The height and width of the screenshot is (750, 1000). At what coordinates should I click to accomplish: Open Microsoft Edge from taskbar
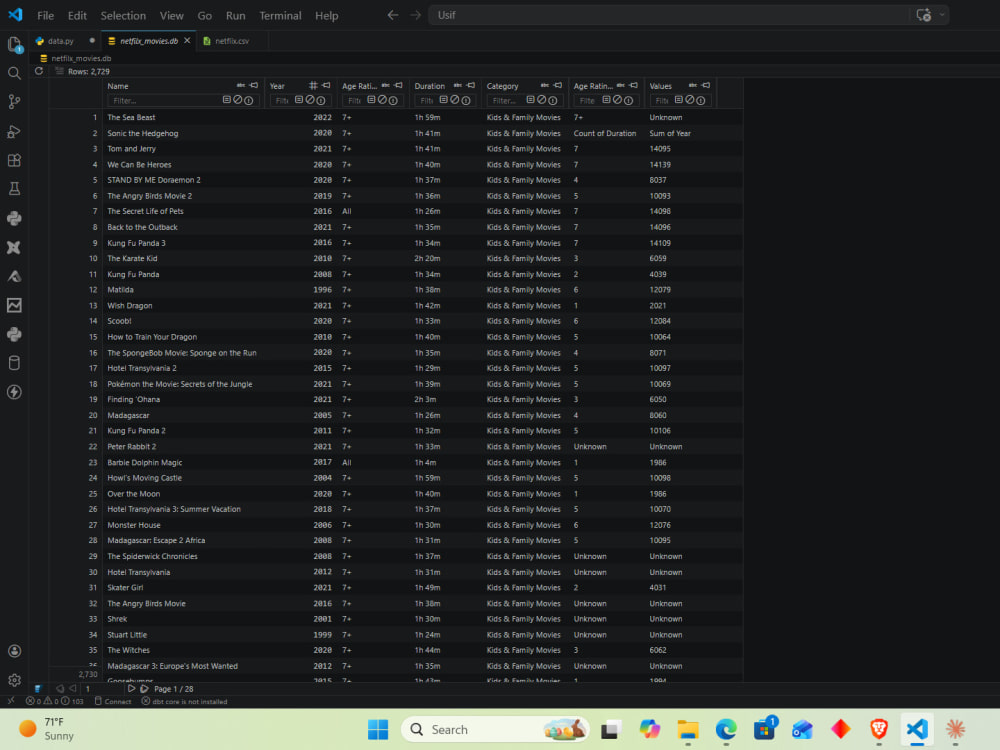726,729
